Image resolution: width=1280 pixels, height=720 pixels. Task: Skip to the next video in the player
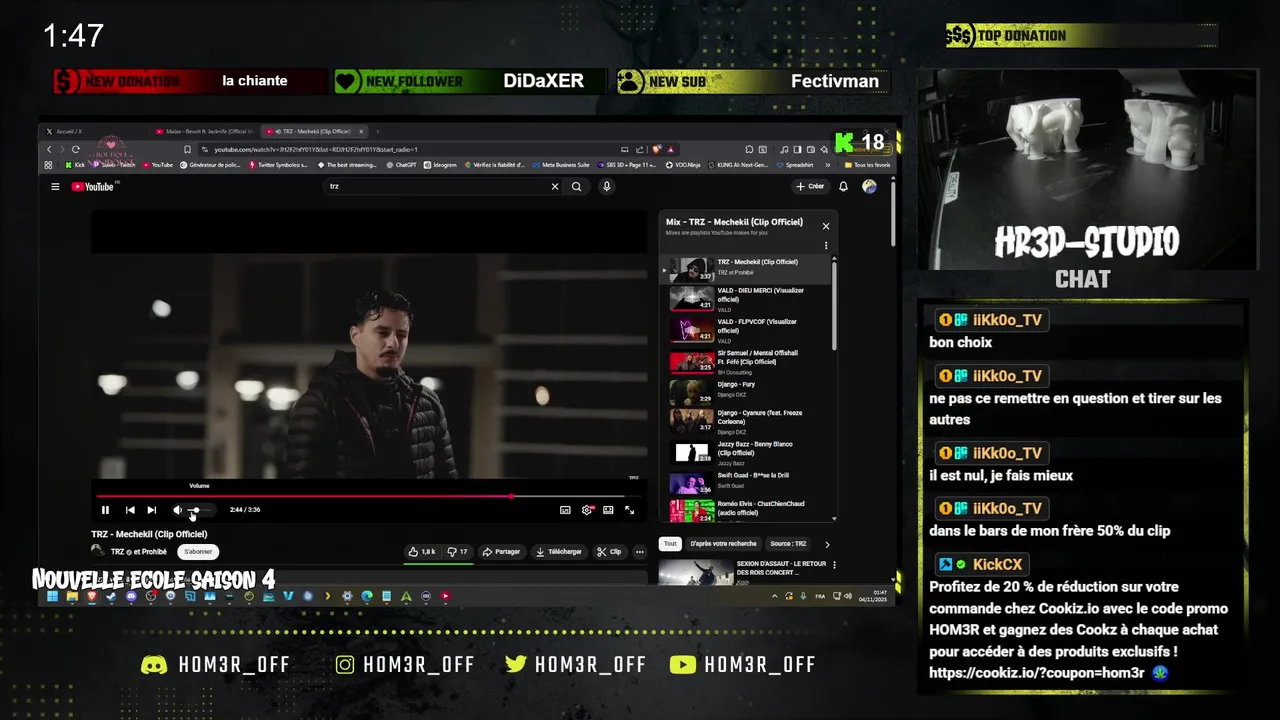[152, 510]
